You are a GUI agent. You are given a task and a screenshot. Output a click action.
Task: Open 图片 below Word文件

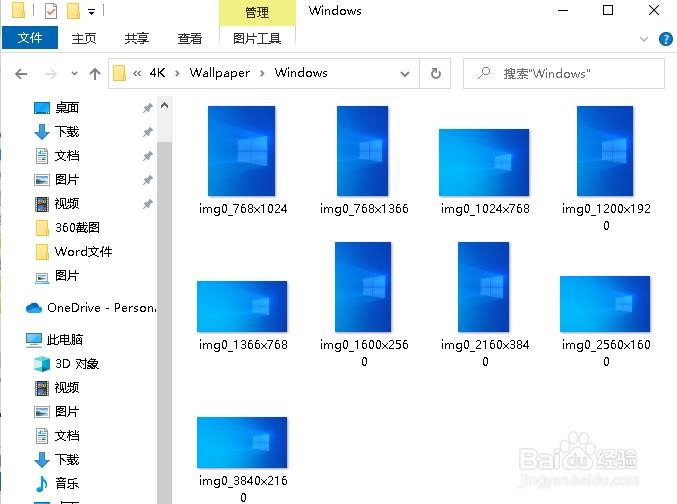pyautogui.click(x=67, y=276)
